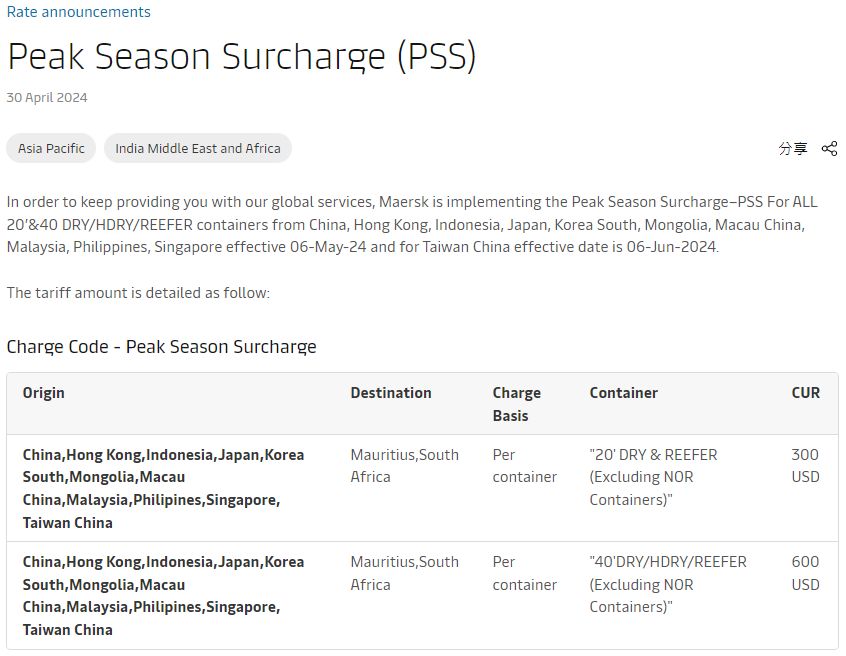This screenshot has height=656, width=846.
Task: Click the 20' DRY & REEFER container cell
Action: tap(653, 477)
